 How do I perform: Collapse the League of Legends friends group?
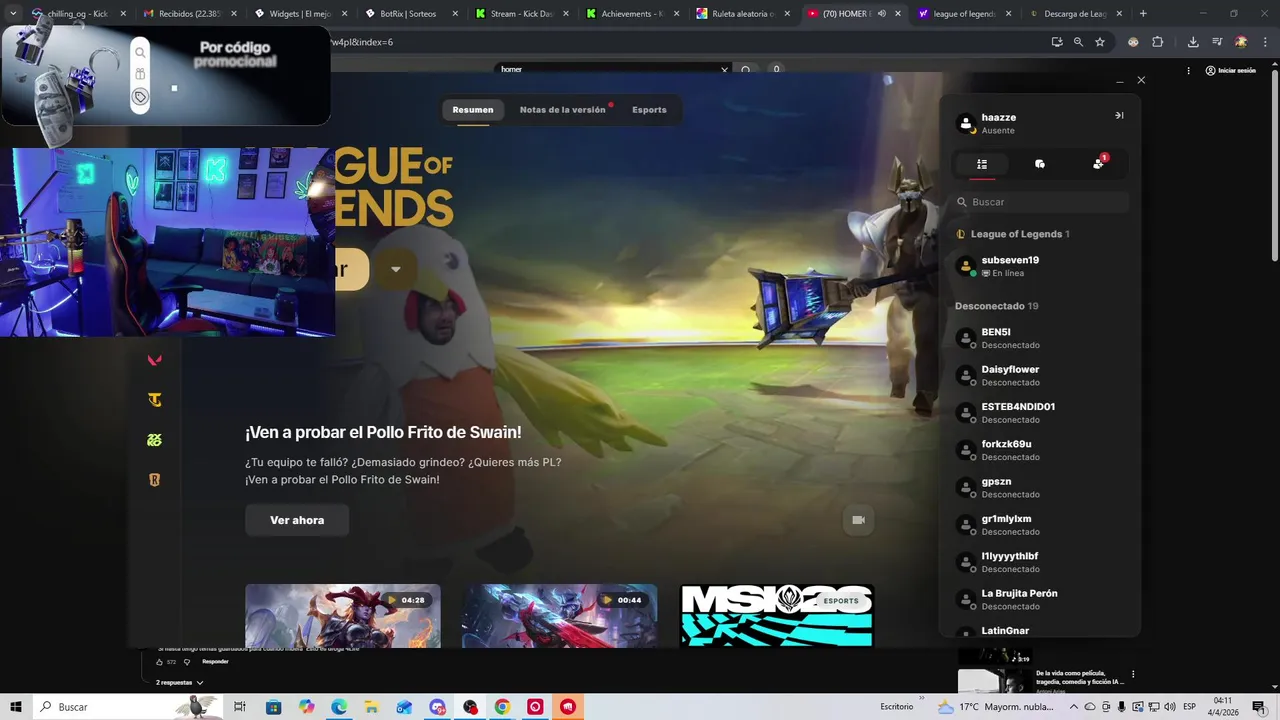pyautogui.click(x=1013, y=234)
